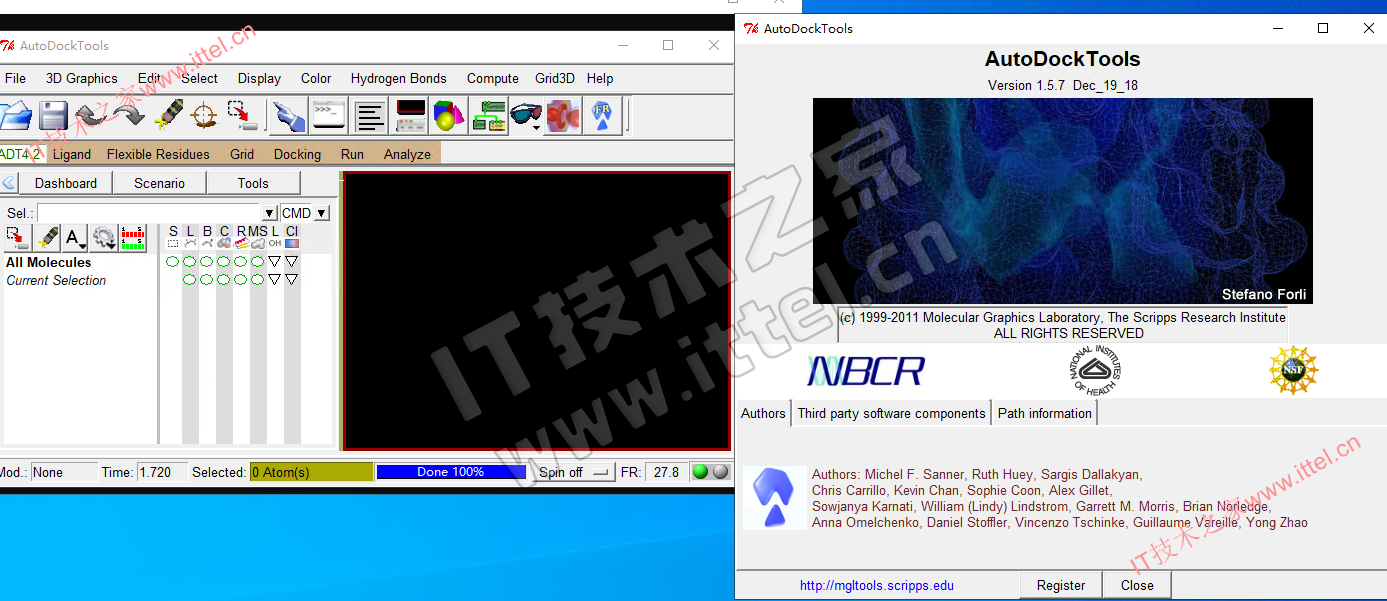This screenshot has height=601, width=1387.
Task: Click the green flowchart network editor icon
Action: point(489,115)
